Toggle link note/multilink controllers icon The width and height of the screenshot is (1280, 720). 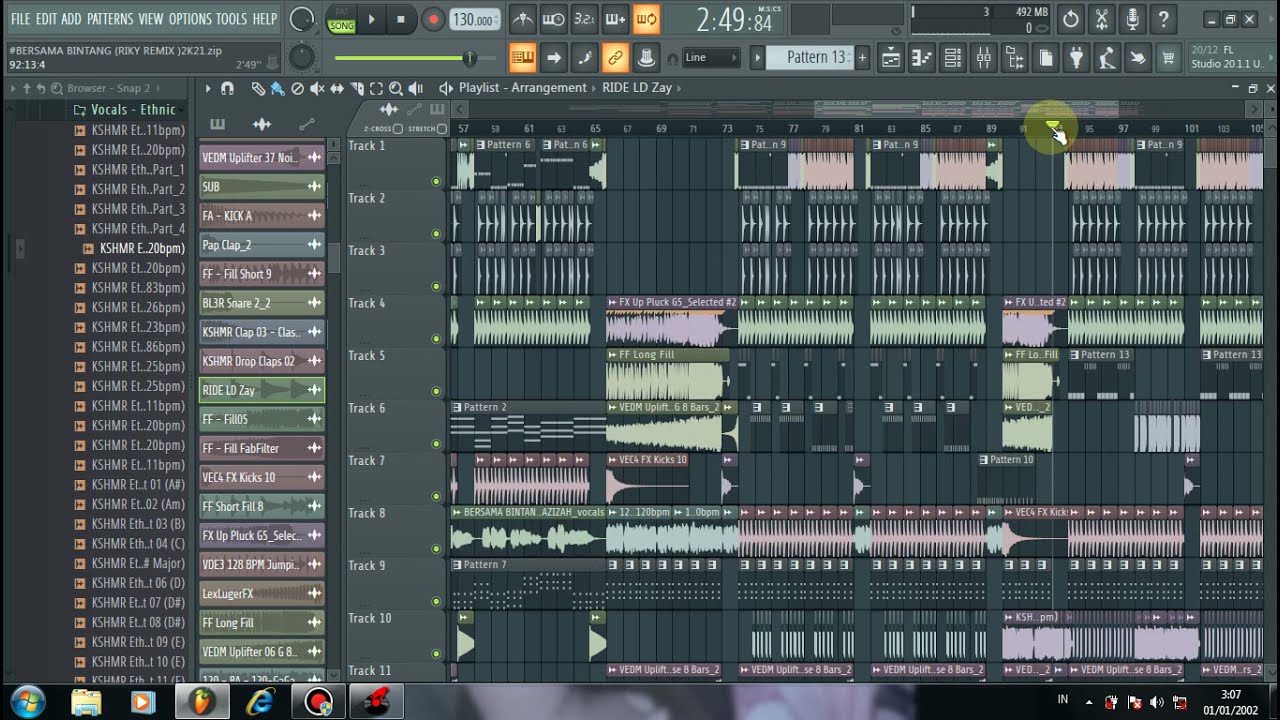tap(615, 58)
